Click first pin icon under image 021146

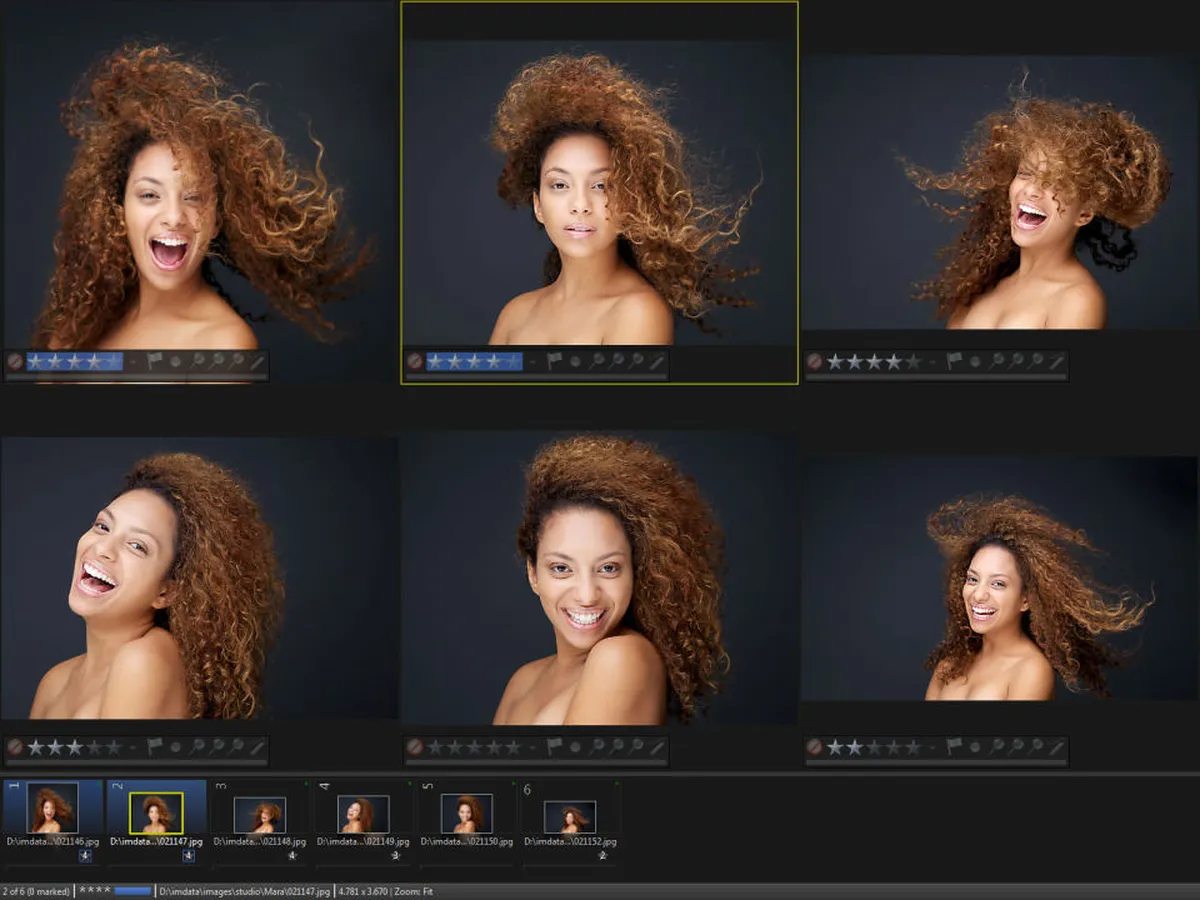[x=196, y=361]
